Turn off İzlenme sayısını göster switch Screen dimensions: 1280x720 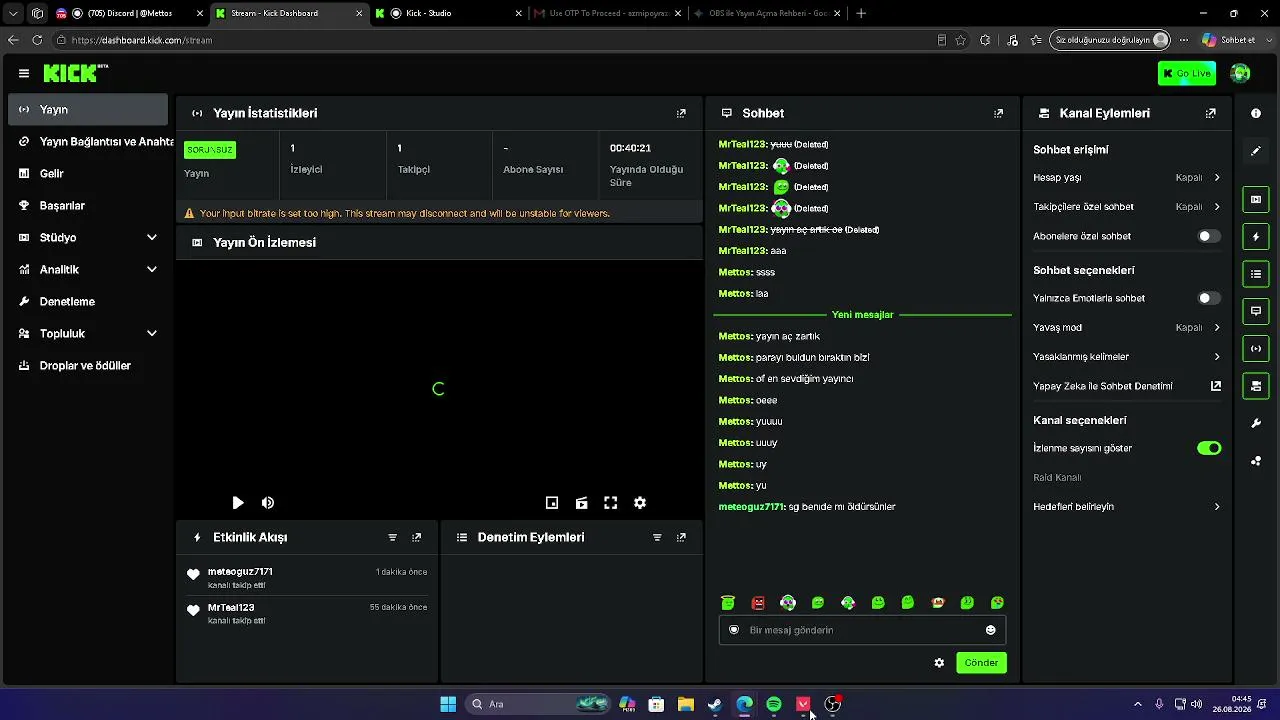pos(1209,448)
